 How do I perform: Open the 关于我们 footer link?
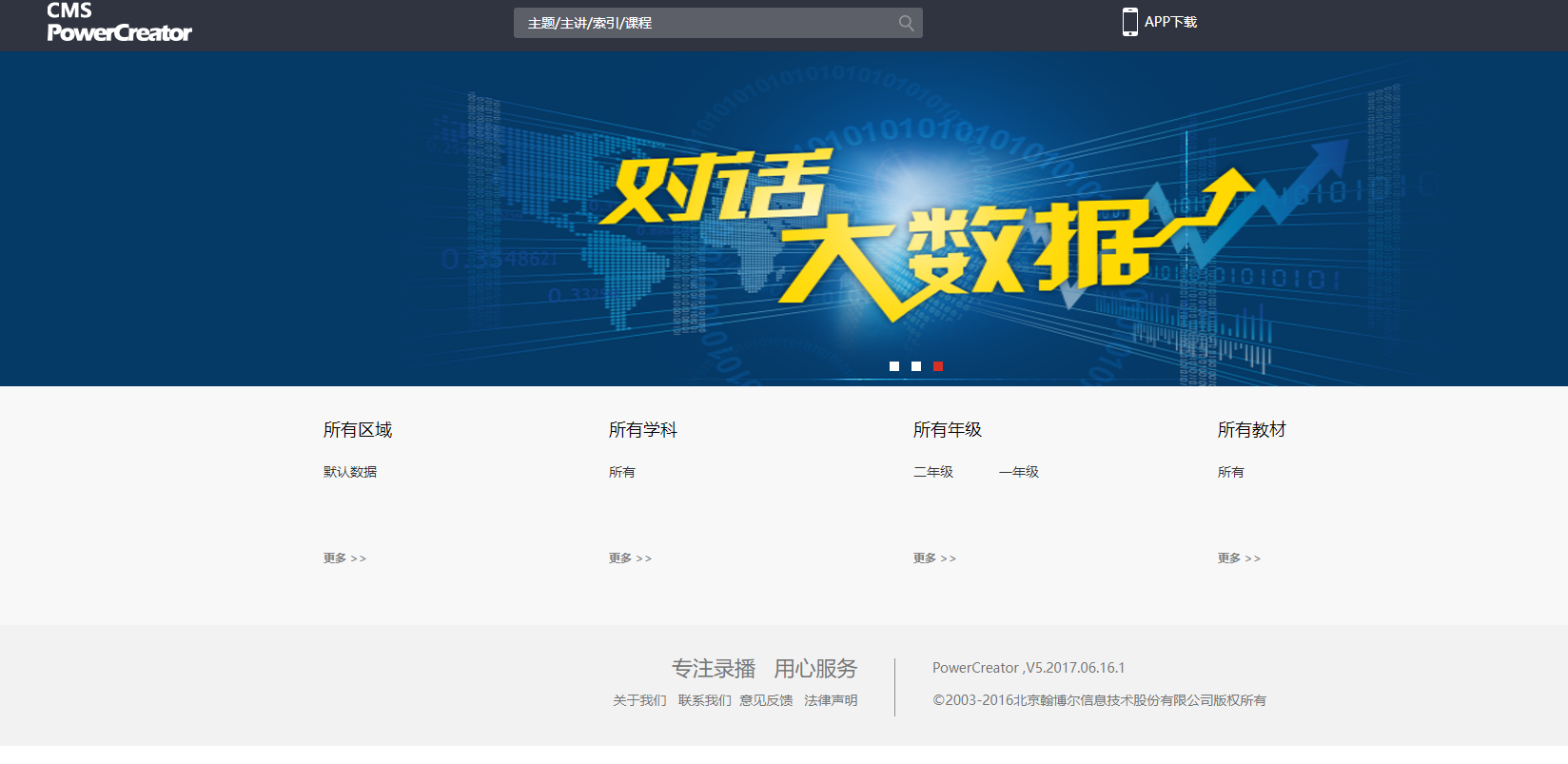pyautogui.click(x=639, y=700)
